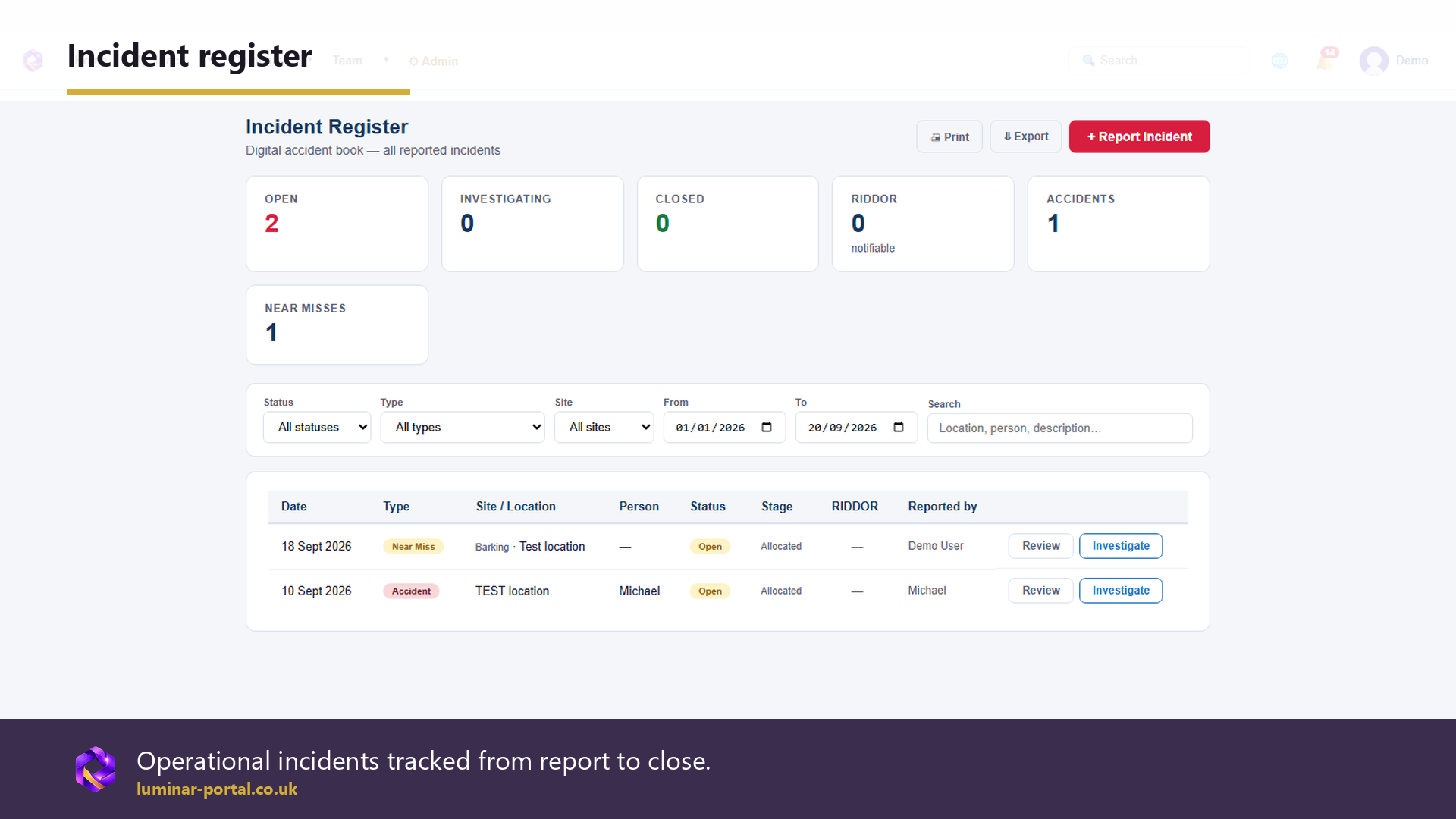Select the RIDDOR notifiable stat card
The width and height of the screenshot is (1456, 819).
[923, 224]
